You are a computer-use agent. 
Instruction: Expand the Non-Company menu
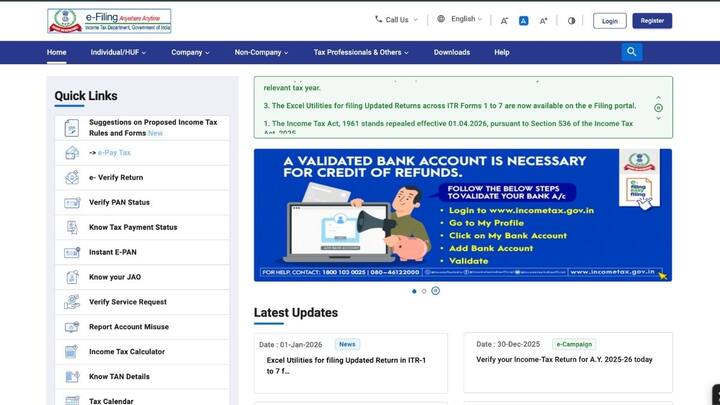[x=261, y=52]
